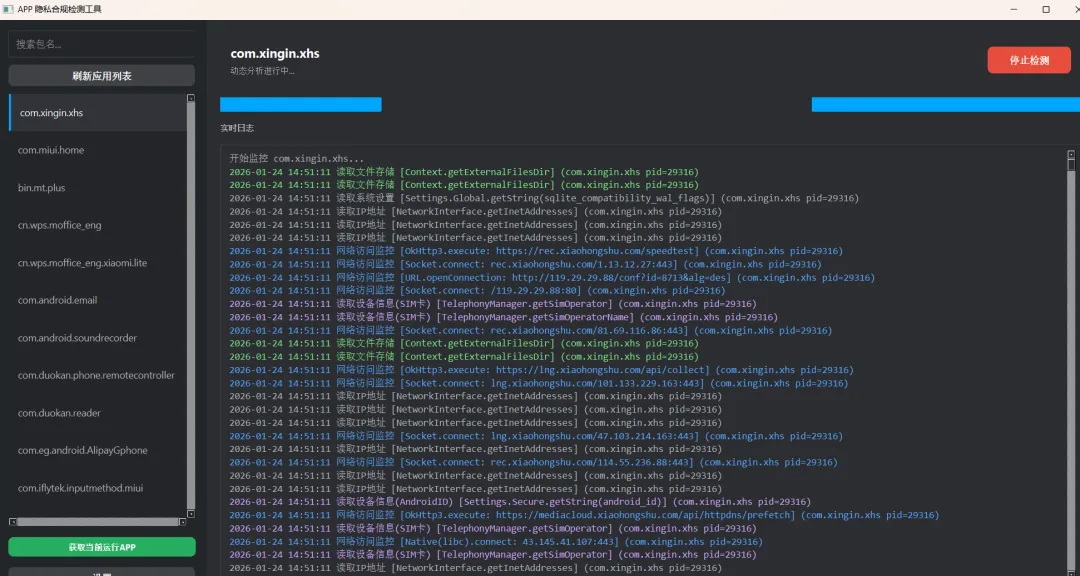Click the 停止检测 red button
This screenshot has width=1080, height=576.
point(1028,60)
